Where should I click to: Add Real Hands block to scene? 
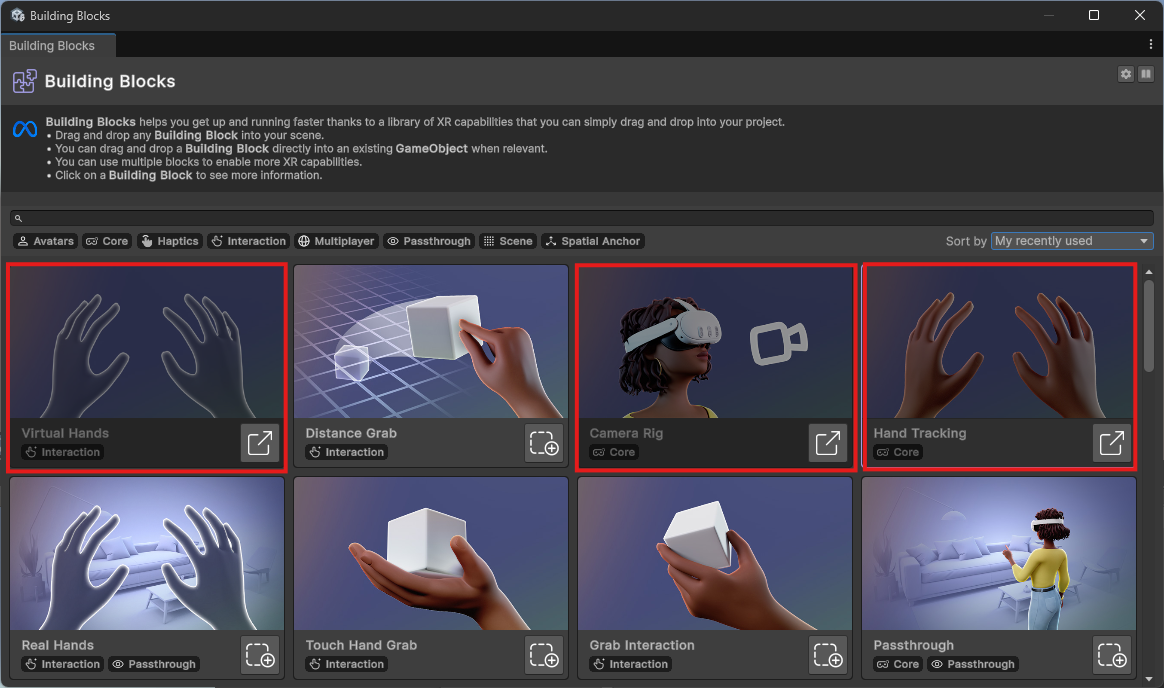tap(259, 655)
